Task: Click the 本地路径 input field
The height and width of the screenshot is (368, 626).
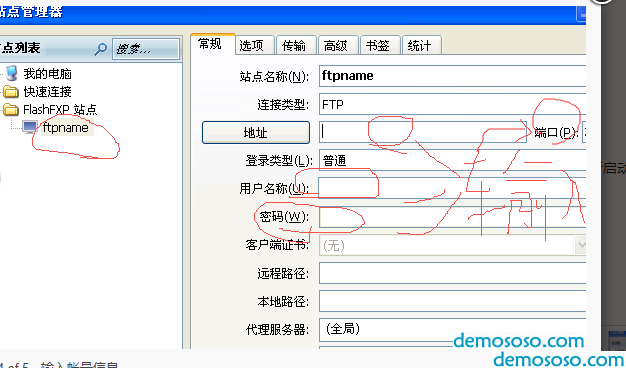Action: click(x=452, y=301)
